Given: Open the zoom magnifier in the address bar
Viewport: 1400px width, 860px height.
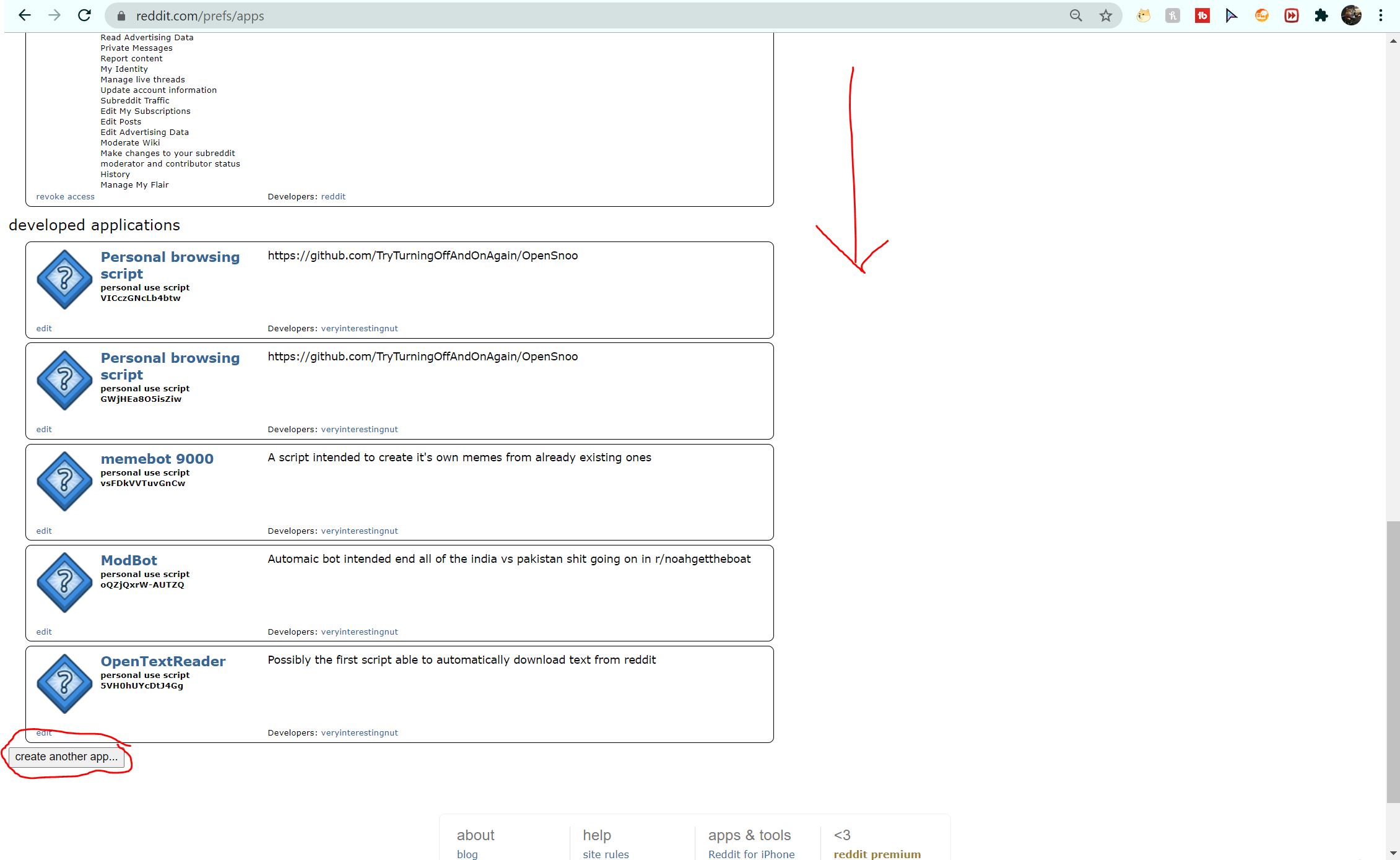Looking at the screenshot, I should [x=1076, y=15].
